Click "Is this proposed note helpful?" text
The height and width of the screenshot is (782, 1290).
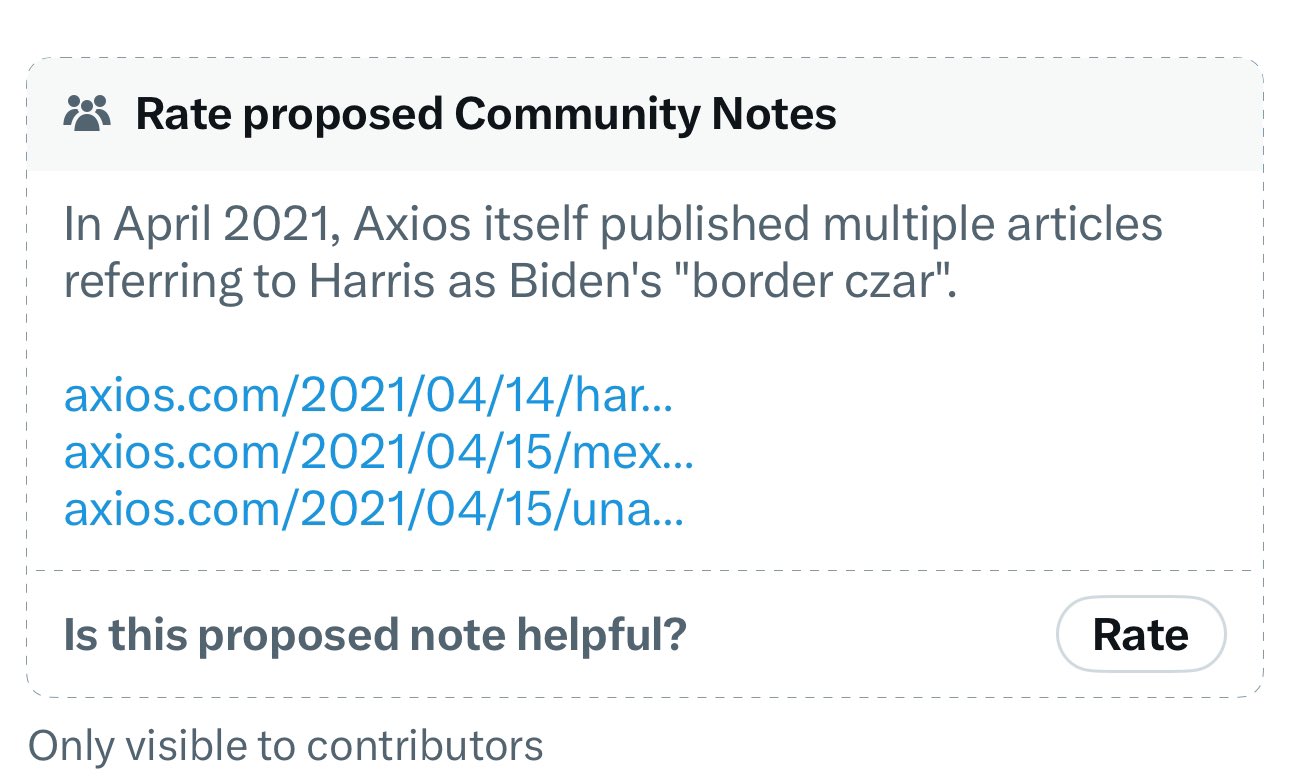pos(374,635)
